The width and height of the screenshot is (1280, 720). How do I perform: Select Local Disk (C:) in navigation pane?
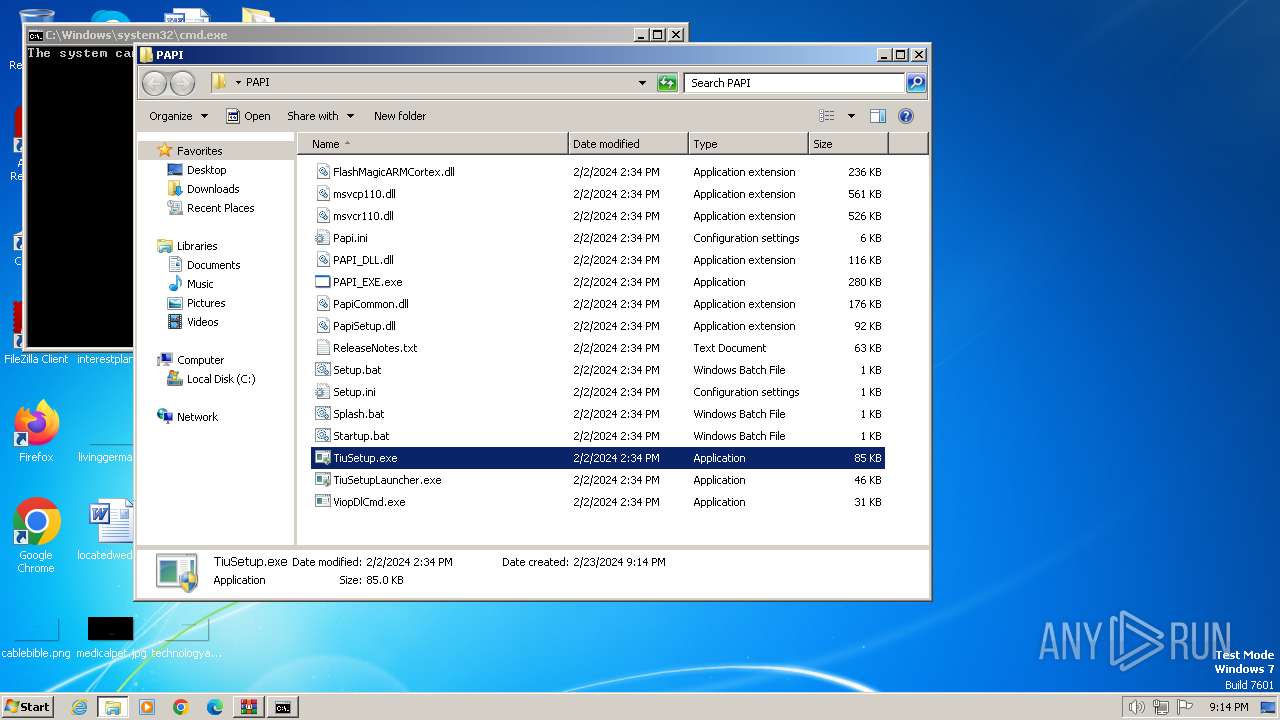tap(220, 379)
